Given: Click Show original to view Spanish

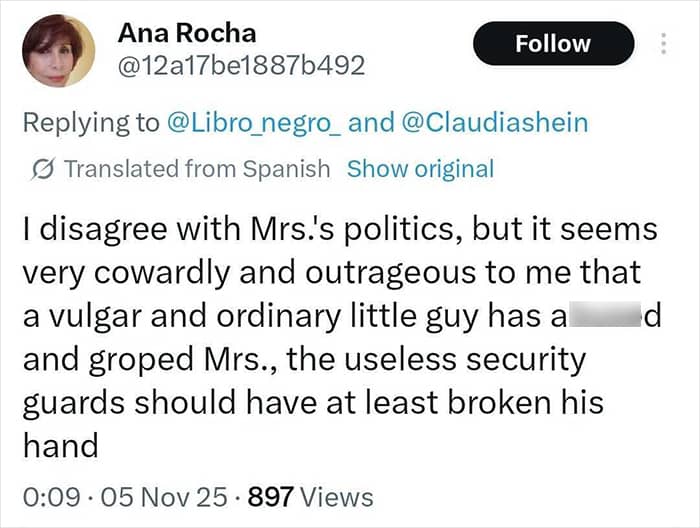Looking at the screenshot, I should [x=421, y=169].
